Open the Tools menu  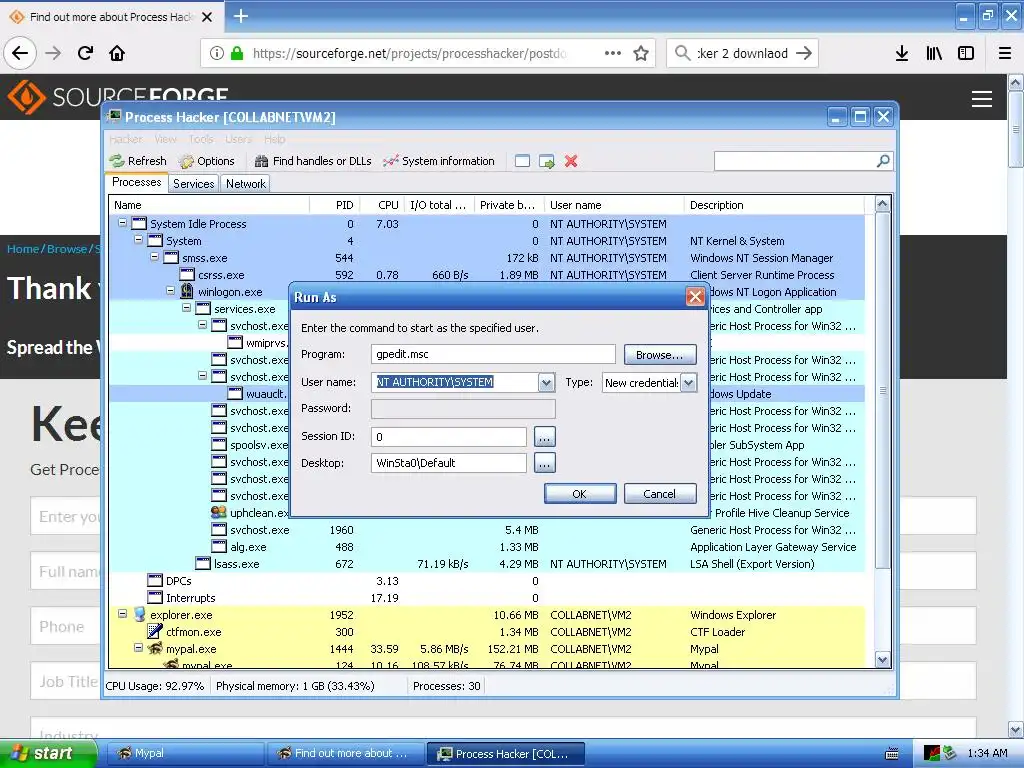201,139
